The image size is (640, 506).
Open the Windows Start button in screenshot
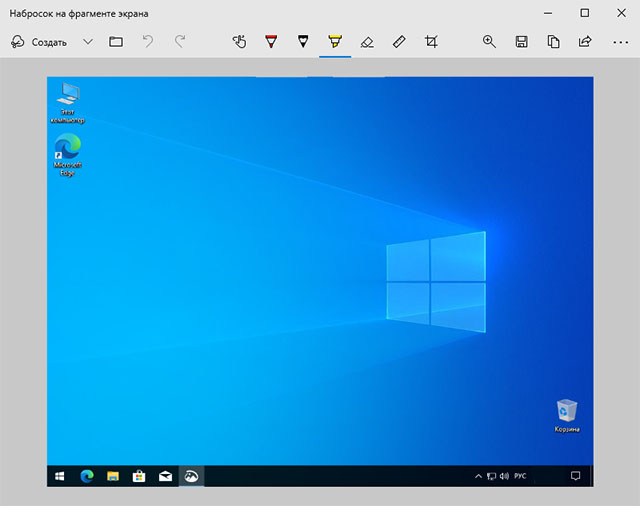pyautogui.click(x=60, y=476)
